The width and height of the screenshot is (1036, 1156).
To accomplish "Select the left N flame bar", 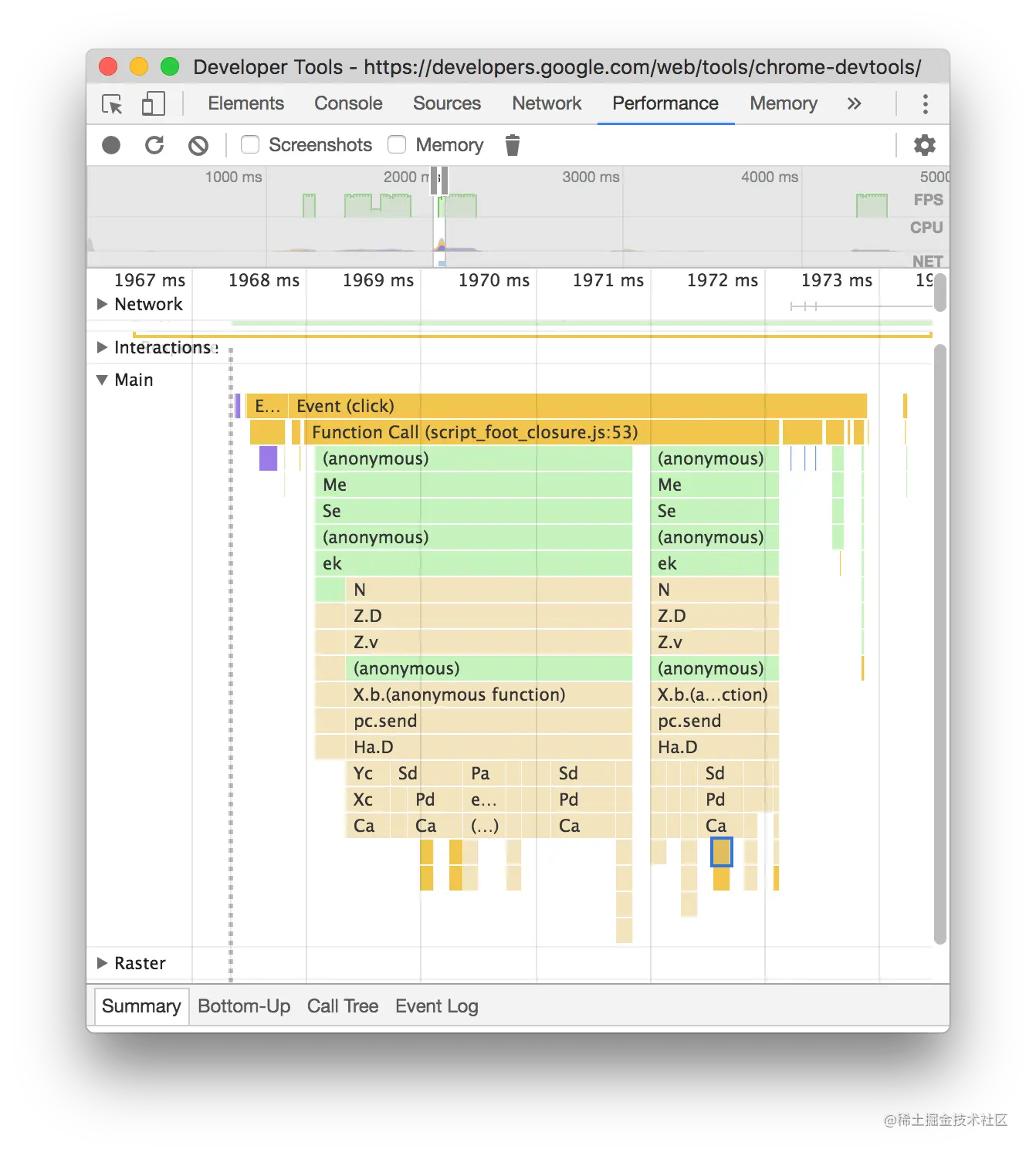I will tap(489, 590).
